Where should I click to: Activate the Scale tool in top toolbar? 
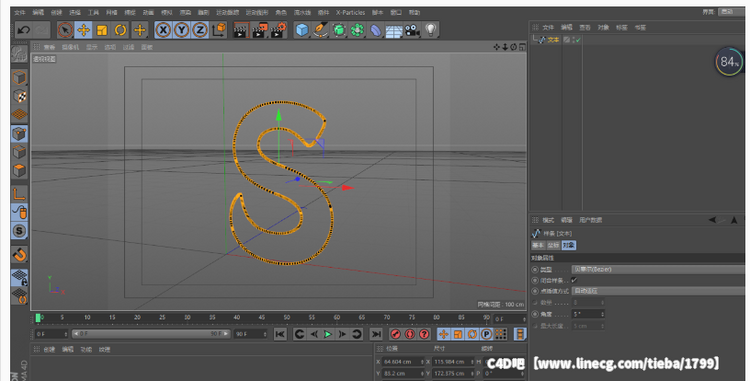pos(102,30)
